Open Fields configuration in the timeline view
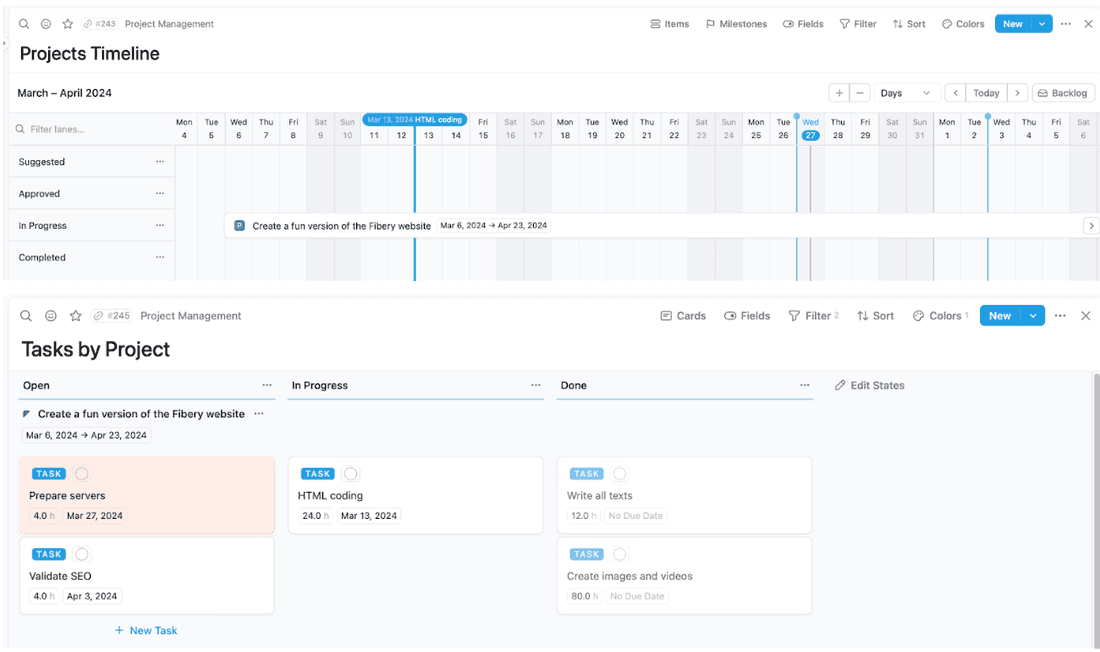 coord(803,23)
